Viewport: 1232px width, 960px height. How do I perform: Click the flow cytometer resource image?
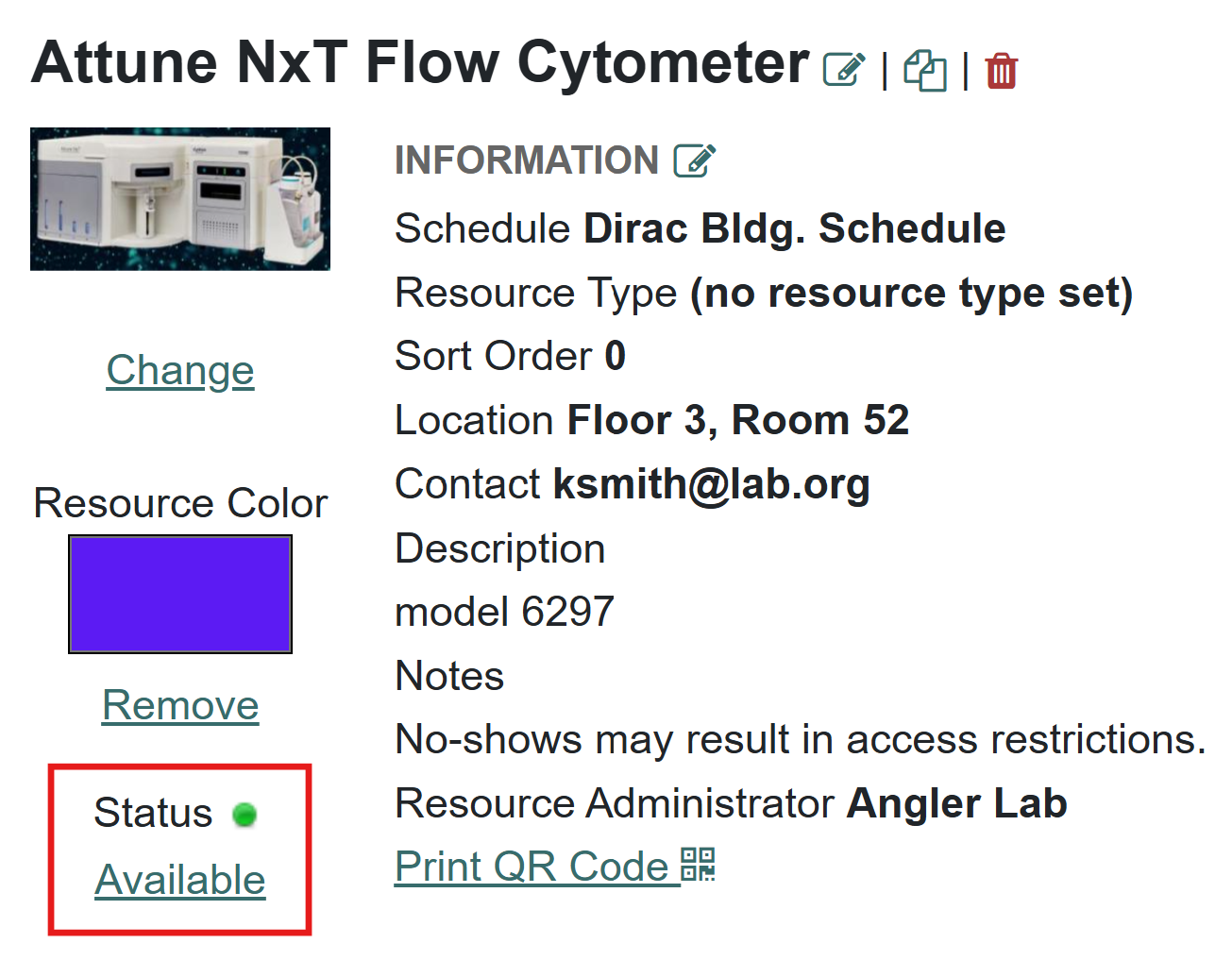click(x=180, y=199)
